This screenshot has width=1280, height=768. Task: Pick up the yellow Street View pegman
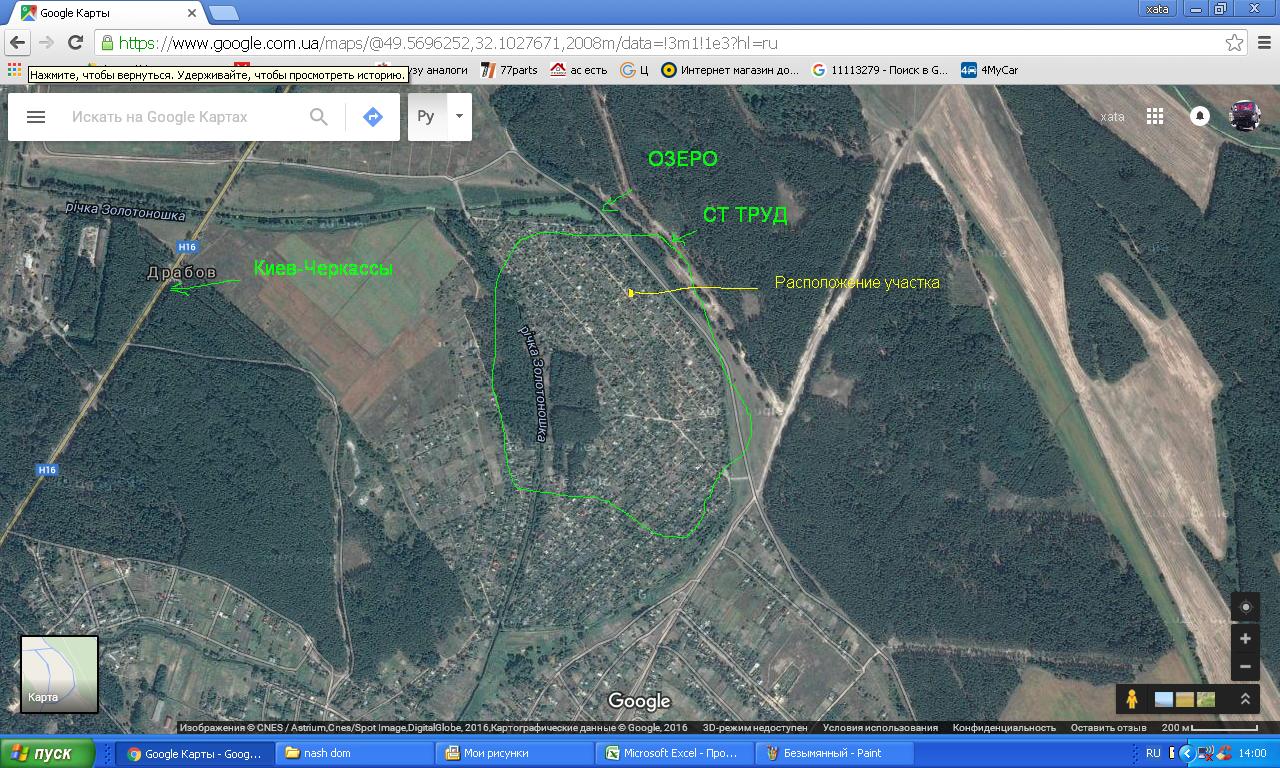[x=1132, y=699]
